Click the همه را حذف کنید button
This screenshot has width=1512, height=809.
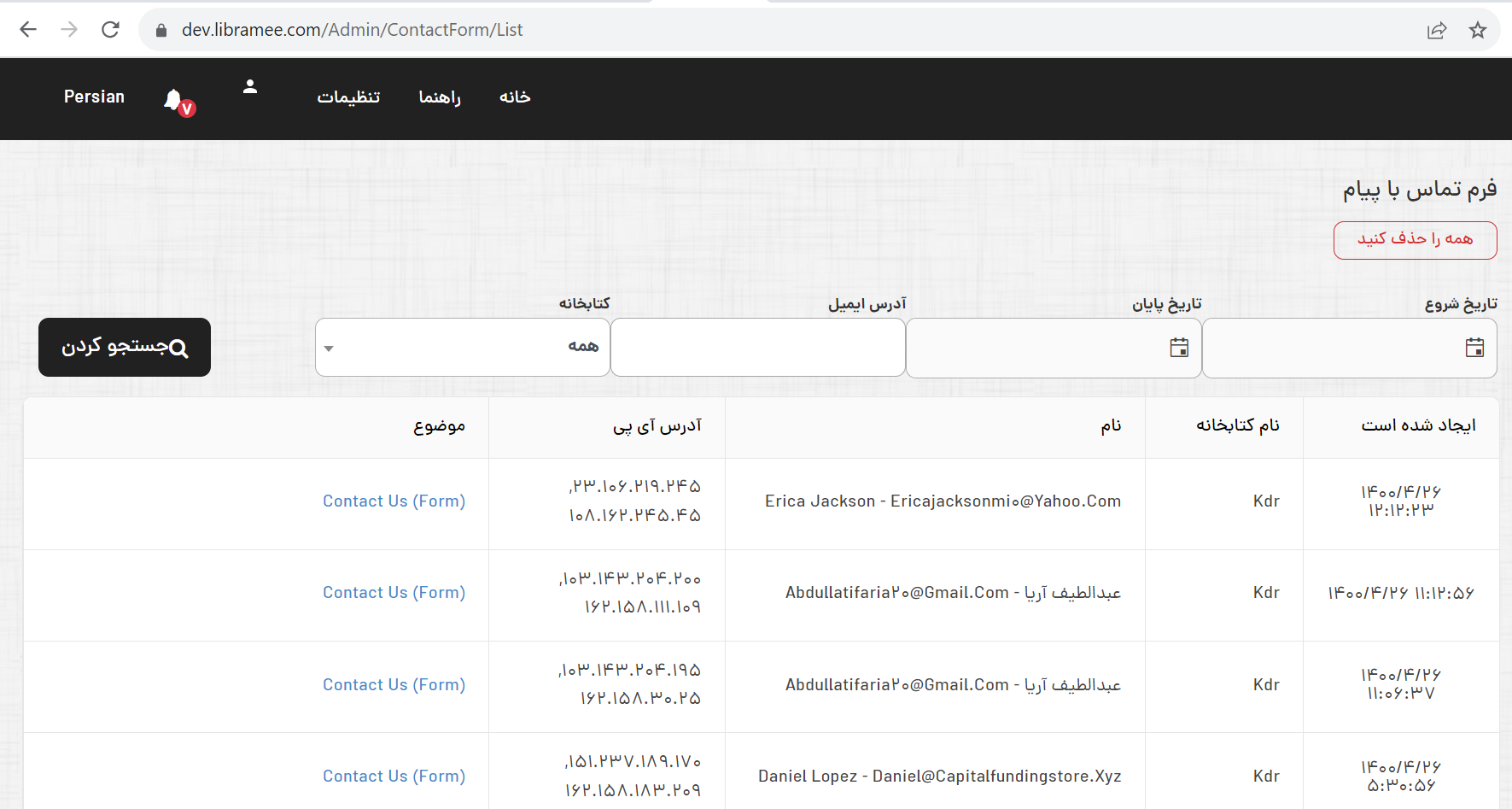[1415, 240]
